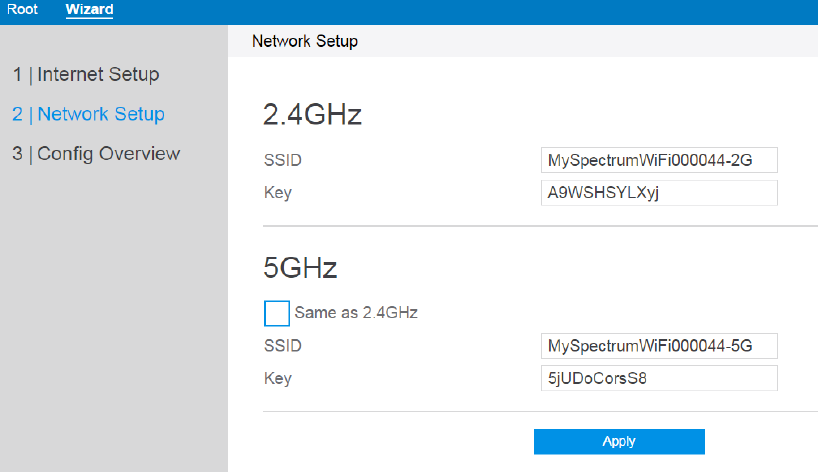Go to step 1 Internet Setup

click(x=85, y=74)
